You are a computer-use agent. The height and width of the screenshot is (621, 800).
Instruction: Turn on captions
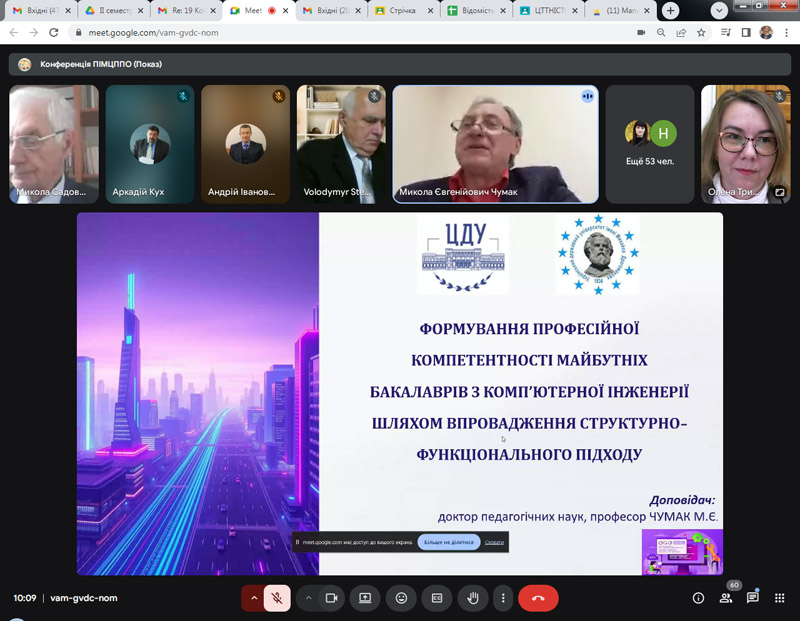[436, 598]
